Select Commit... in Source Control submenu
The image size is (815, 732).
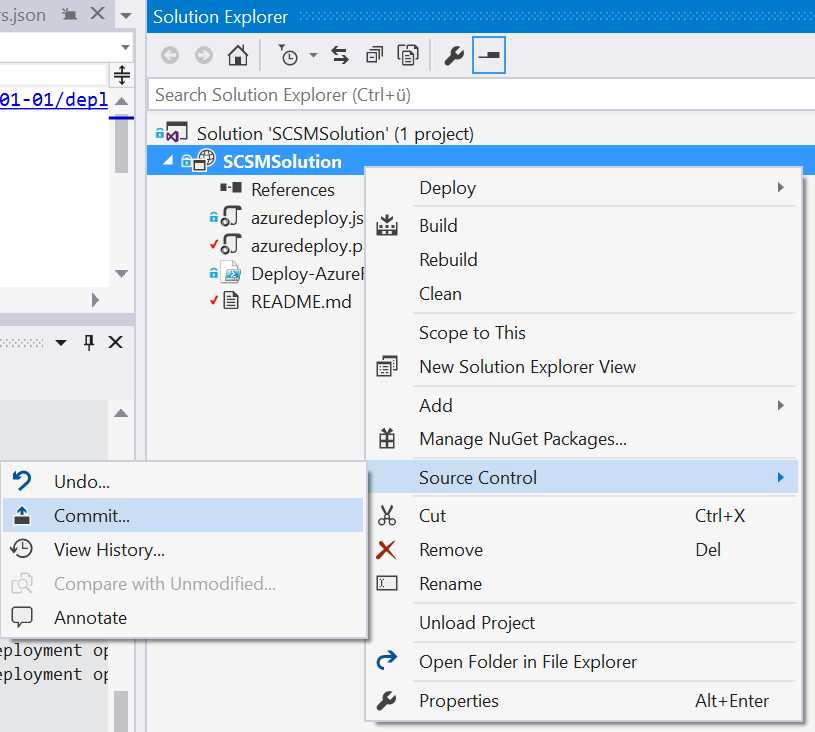pos(92,516)
